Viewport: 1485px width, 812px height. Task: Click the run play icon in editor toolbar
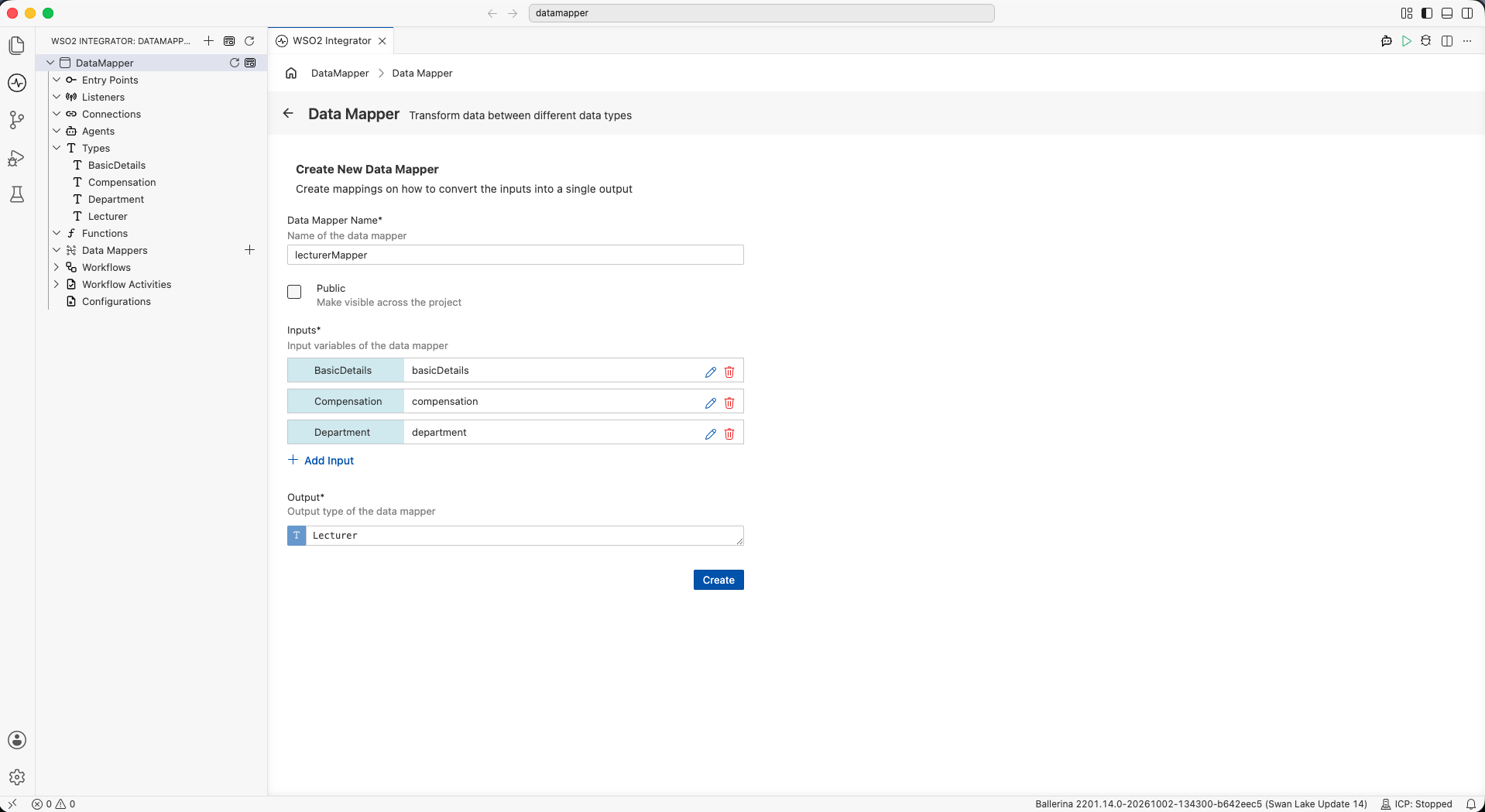[1407, 41]
